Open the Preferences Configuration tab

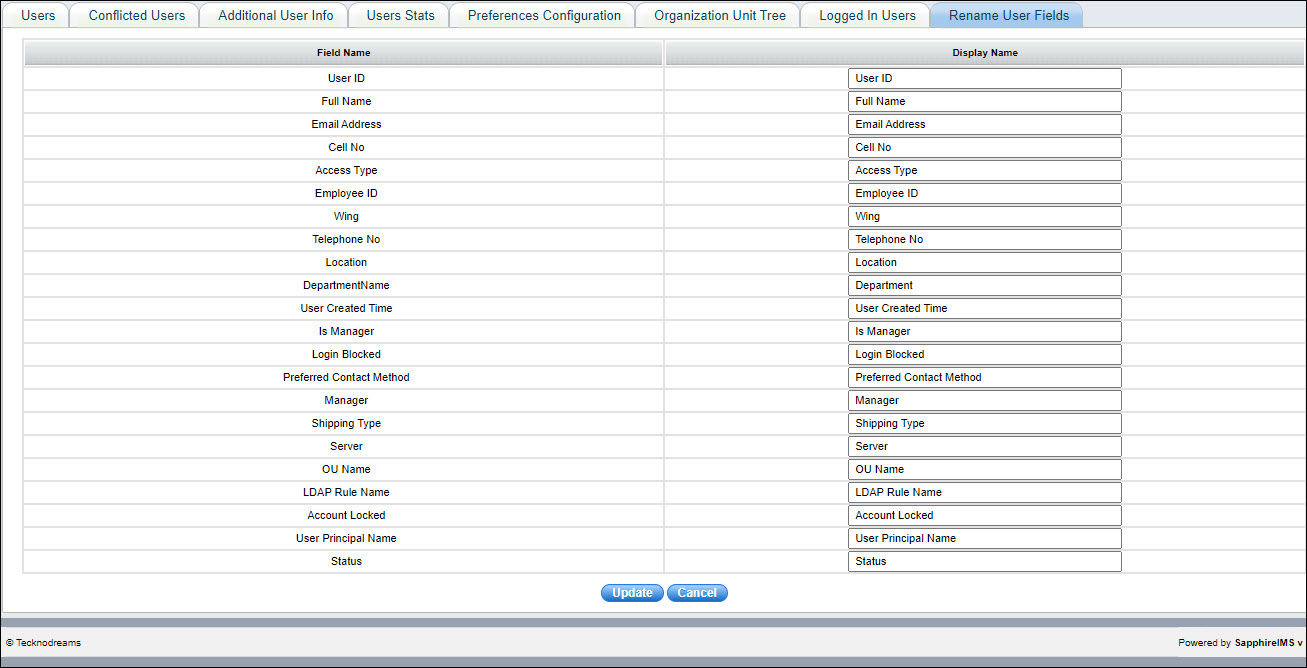coord(544,15)
